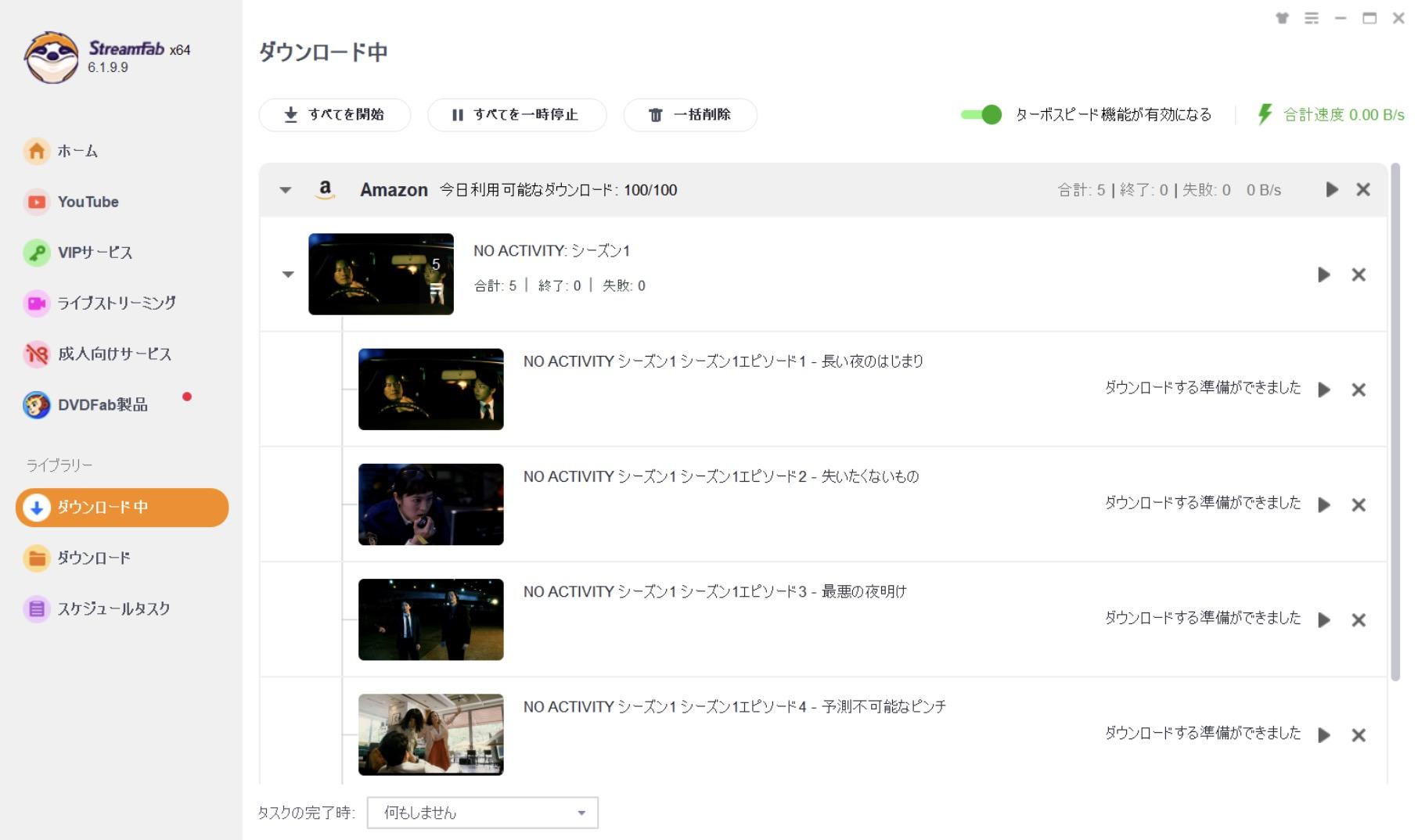Click the orange downloads folder icon

(36, 558)
